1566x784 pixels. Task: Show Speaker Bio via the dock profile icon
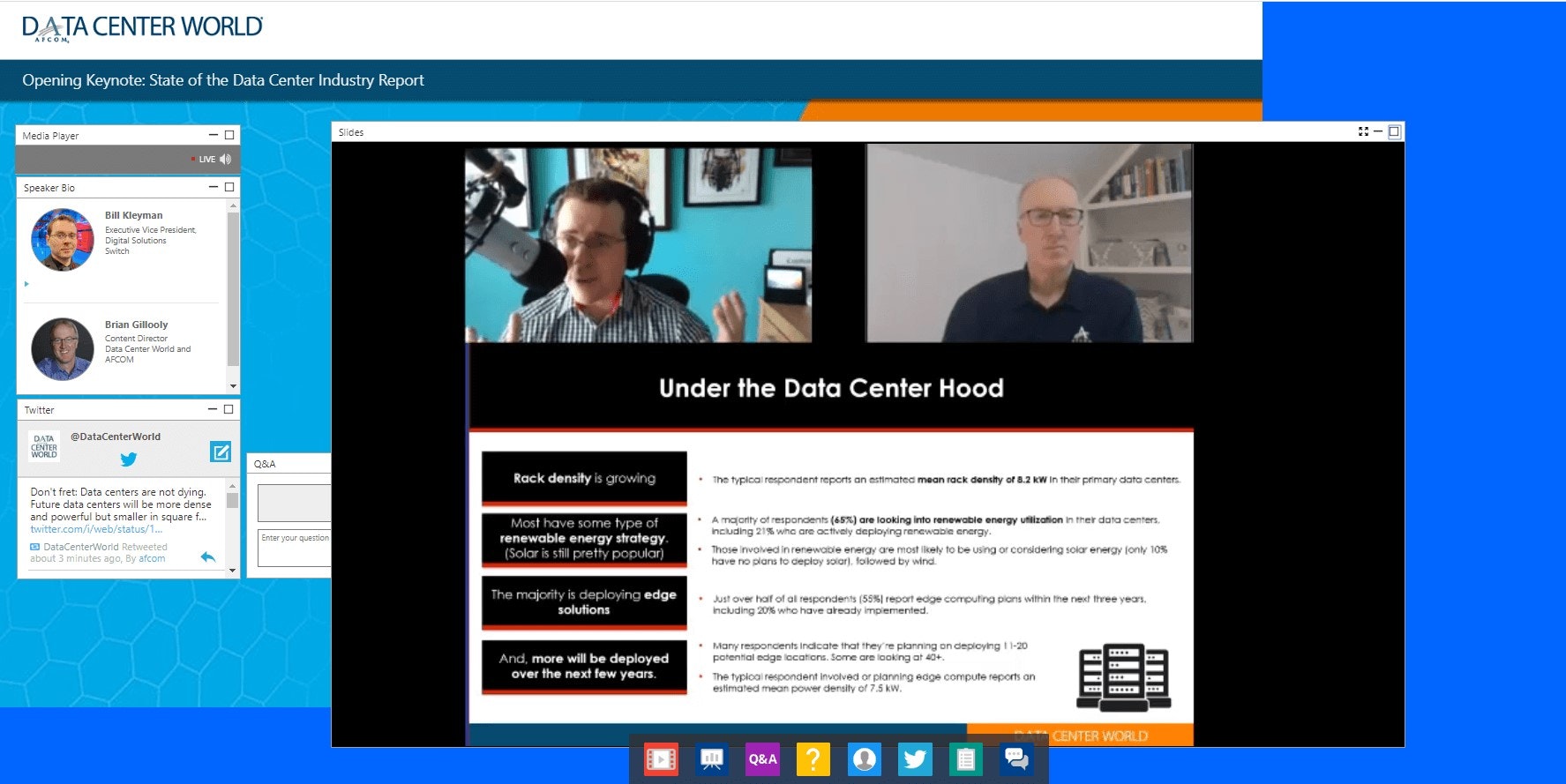tap(864, 758)
